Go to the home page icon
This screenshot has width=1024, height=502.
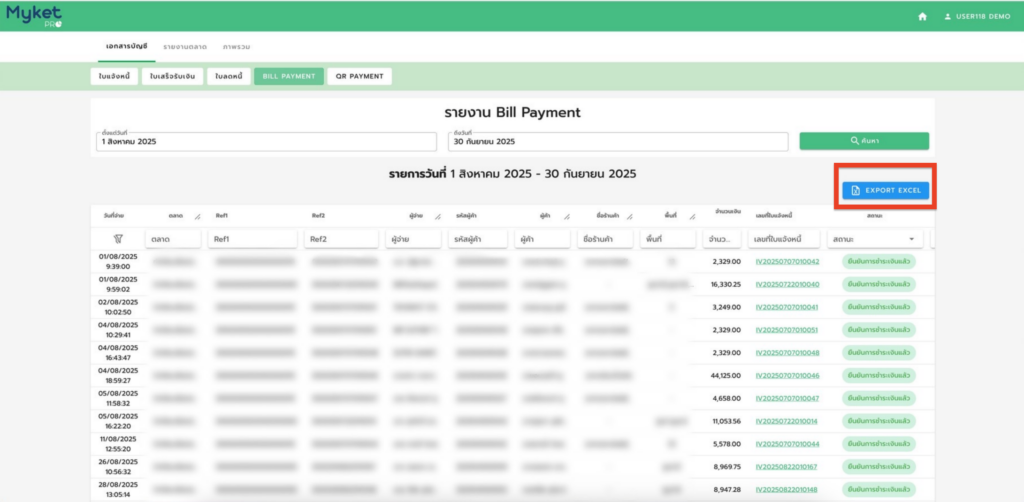click(922, 17)
